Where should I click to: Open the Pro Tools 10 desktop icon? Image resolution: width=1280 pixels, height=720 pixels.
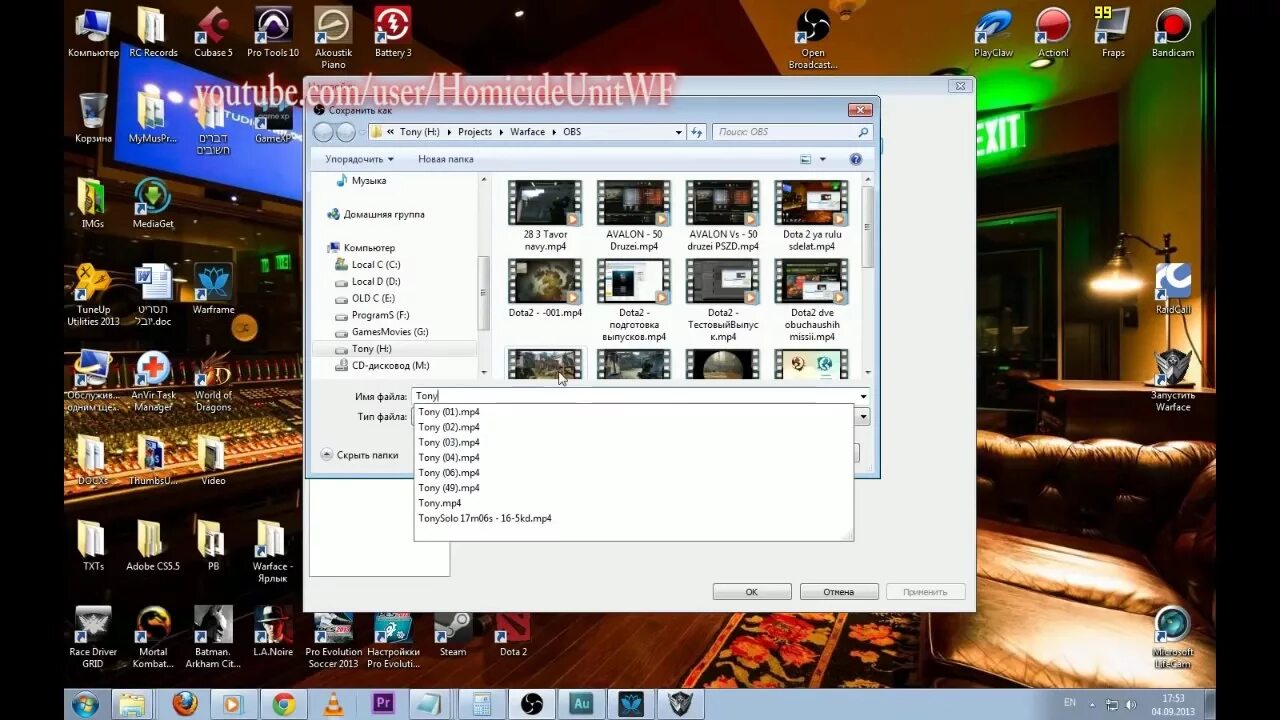pos(273,32)
